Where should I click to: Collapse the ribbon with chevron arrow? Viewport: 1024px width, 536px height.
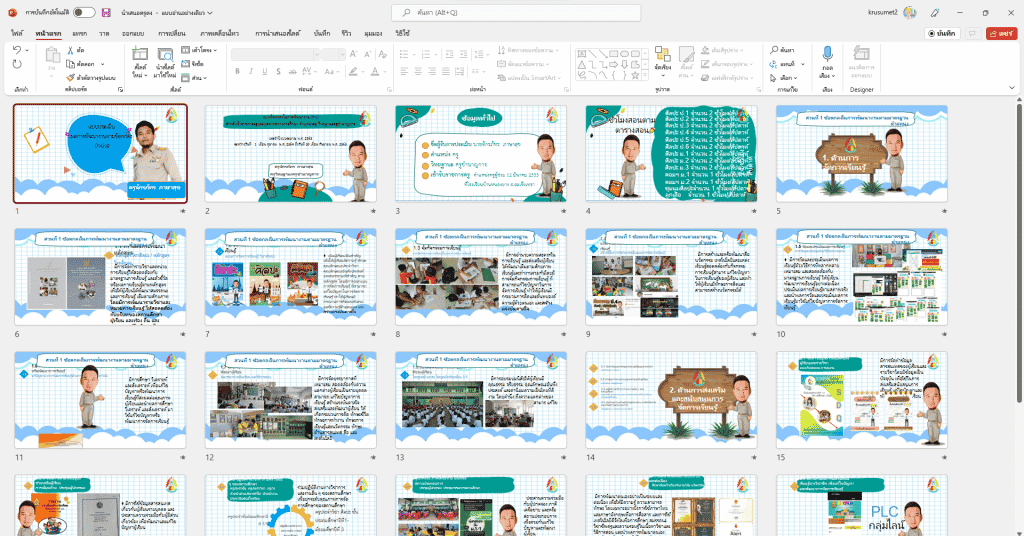pos(1012,89)
